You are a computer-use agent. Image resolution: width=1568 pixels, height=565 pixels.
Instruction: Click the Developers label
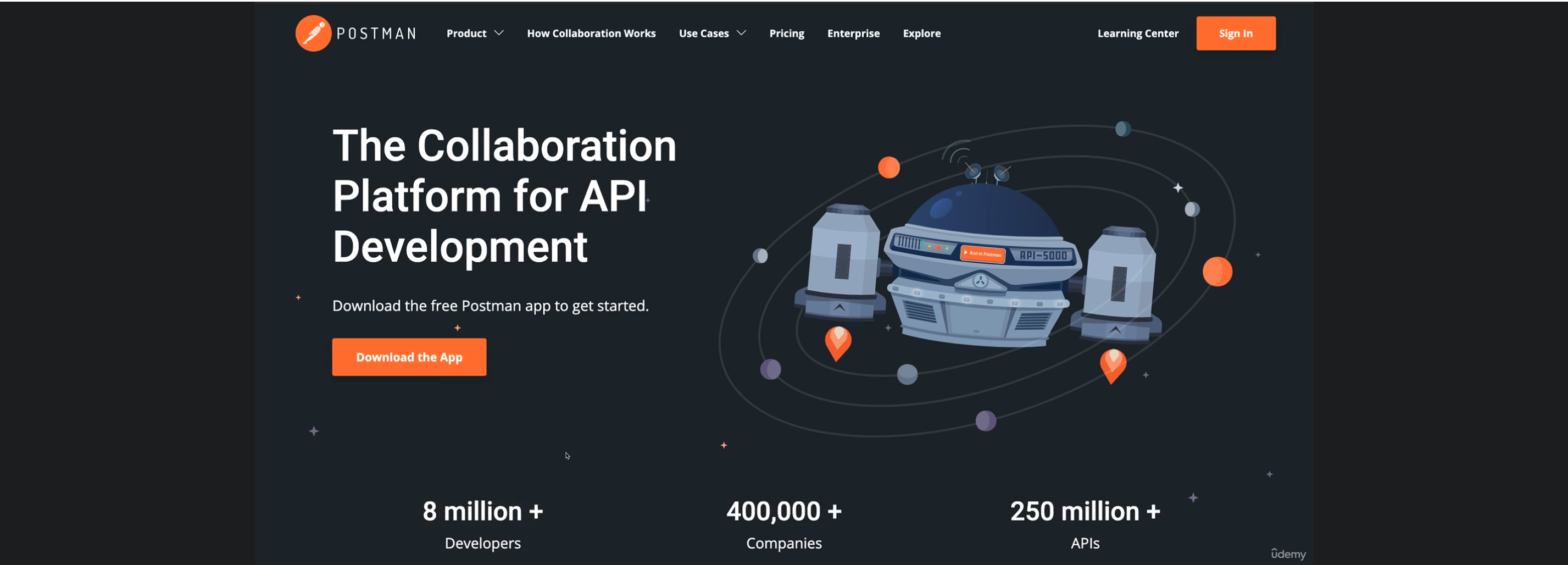(483, 543)
